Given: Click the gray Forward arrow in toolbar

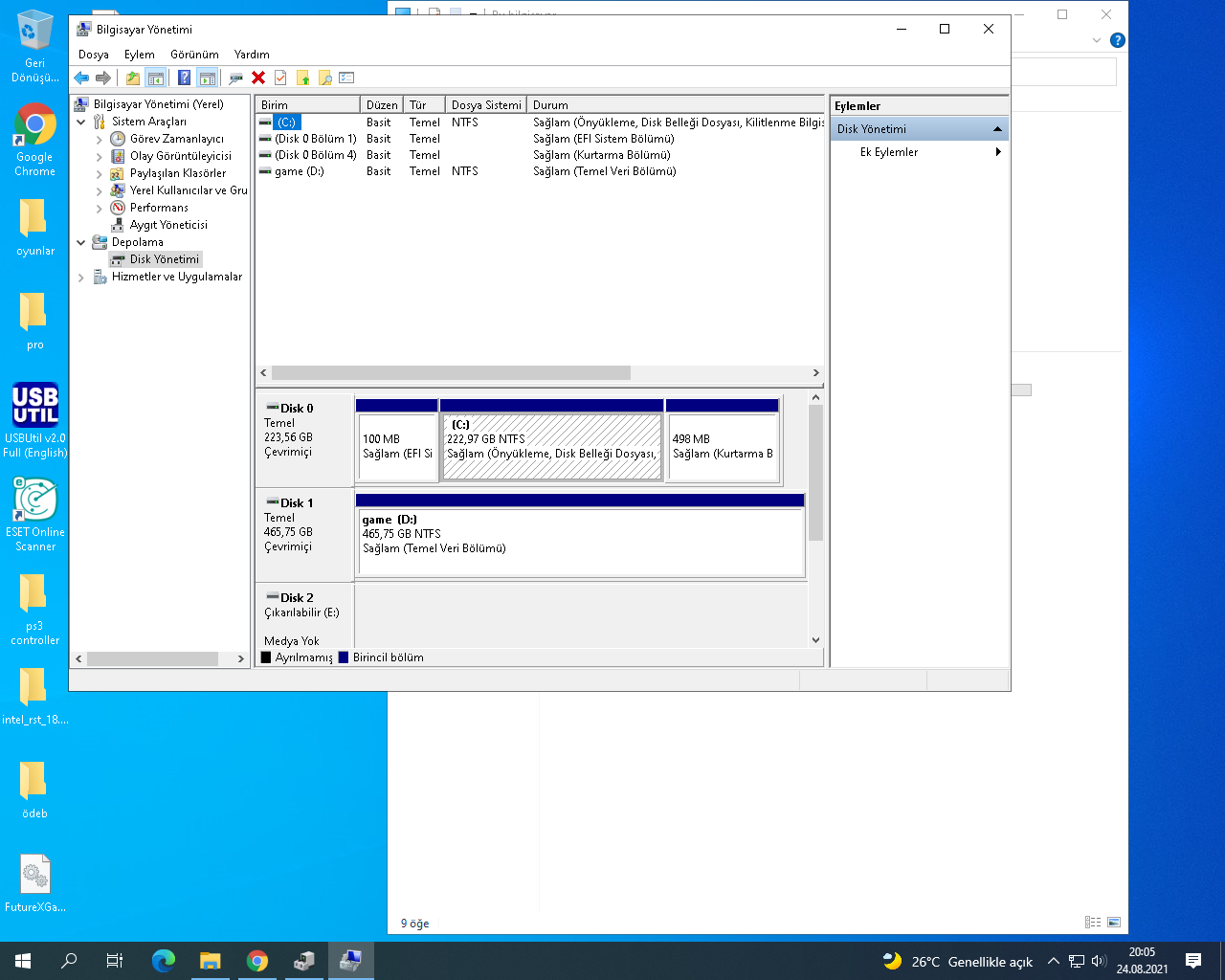Looking at the screenshot, I should [x=103, y=78].
